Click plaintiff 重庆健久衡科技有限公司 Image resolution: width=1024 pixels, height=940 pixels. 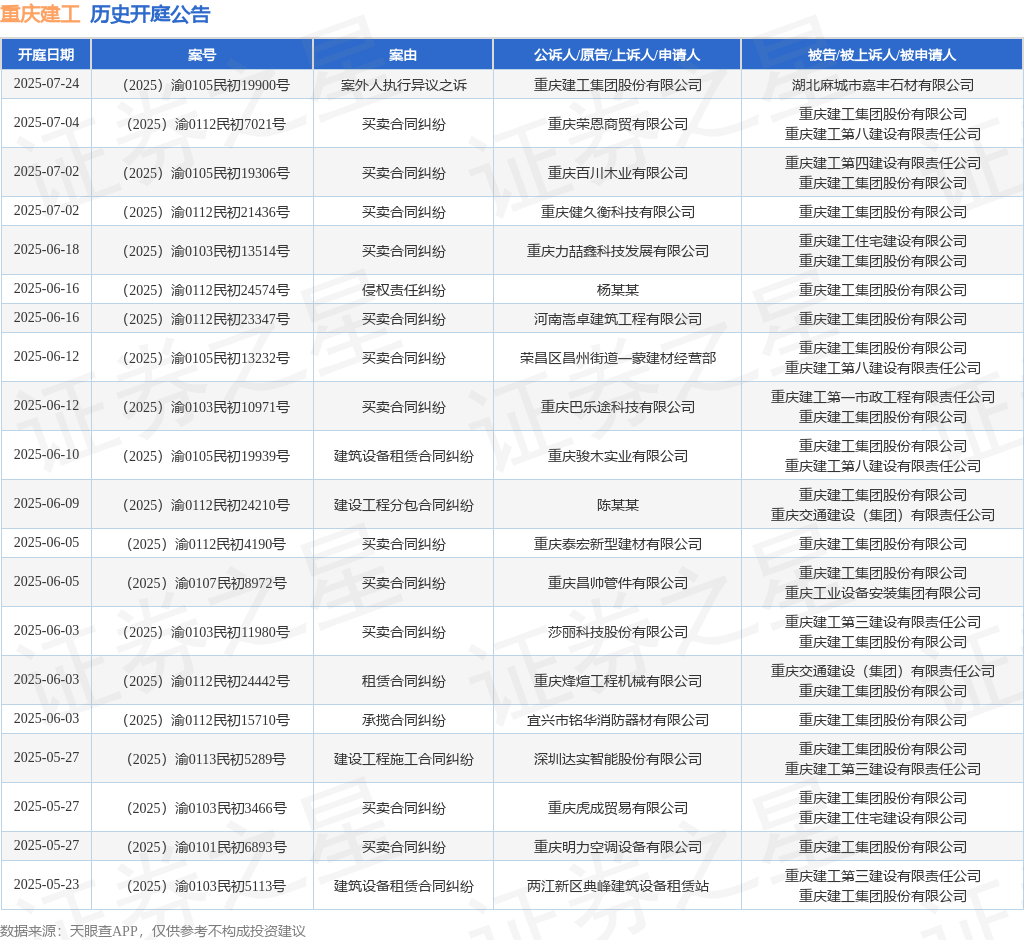[618, 212]
